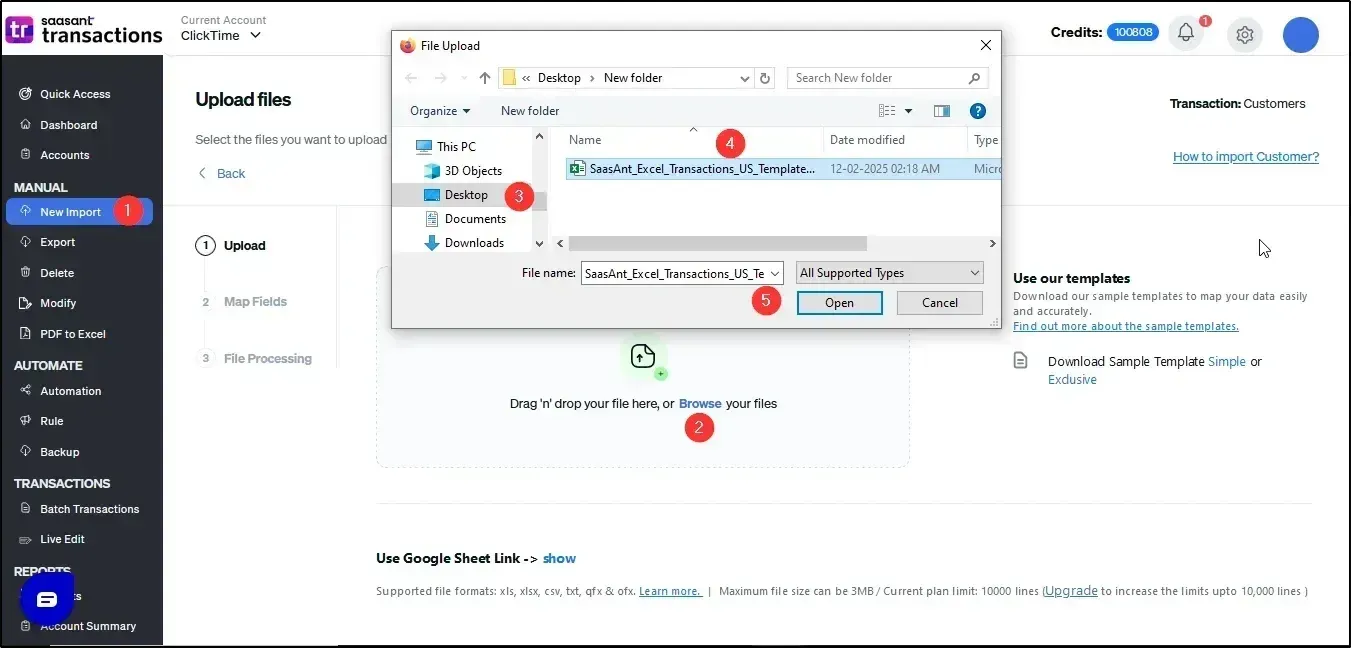The image size is (1351, 648).
Task: Click the Live Edit sidebar icon
Action: pyautogui.click(x=25, y=539)
